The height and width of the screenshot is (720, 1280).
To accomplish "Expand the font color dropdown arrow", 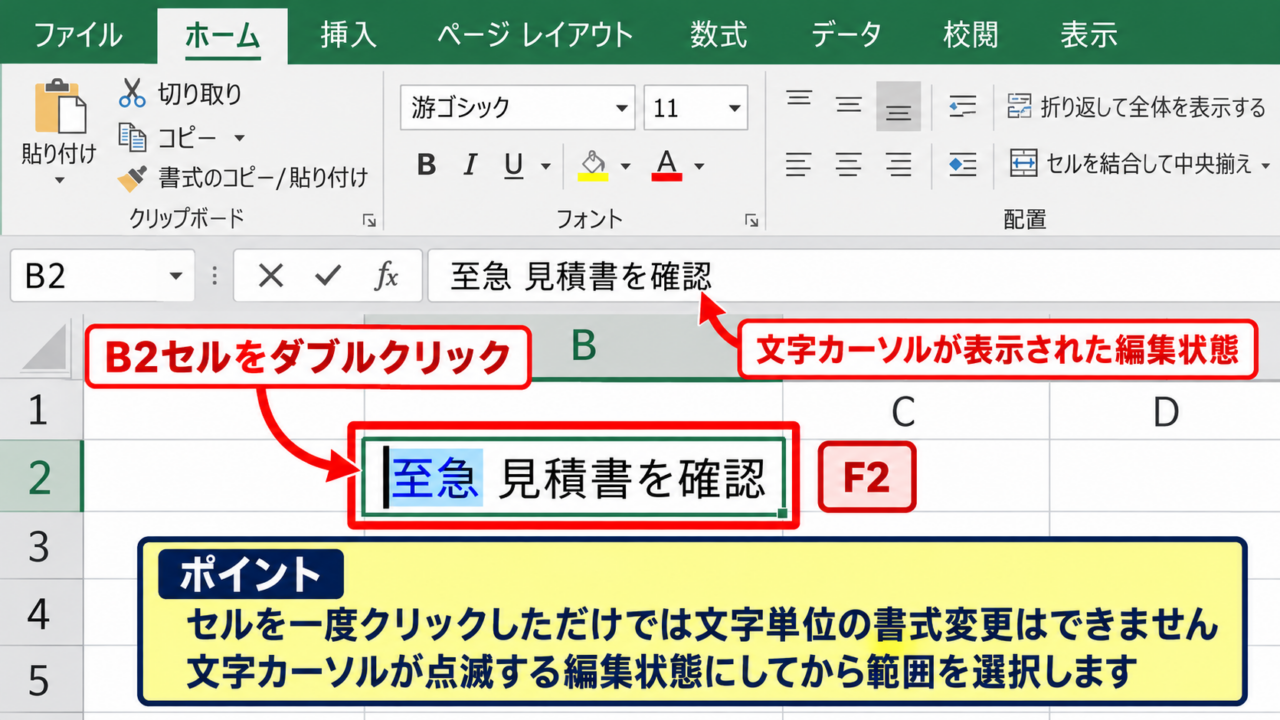I will (699, 166).
